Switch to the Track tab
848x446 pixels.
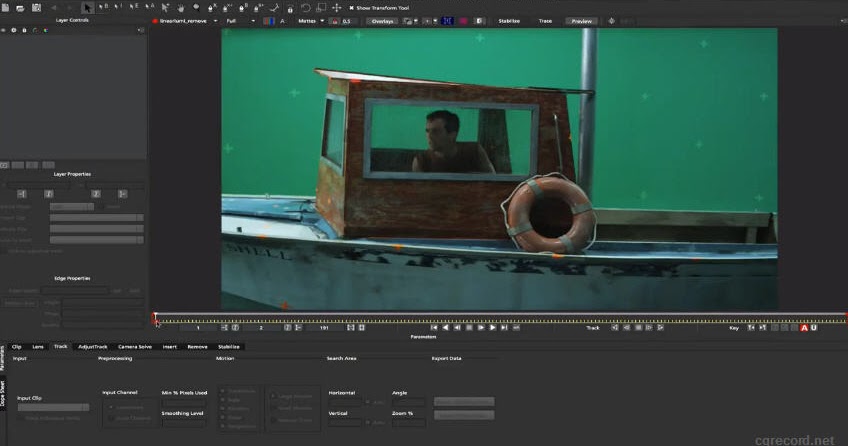coord(61,347)
